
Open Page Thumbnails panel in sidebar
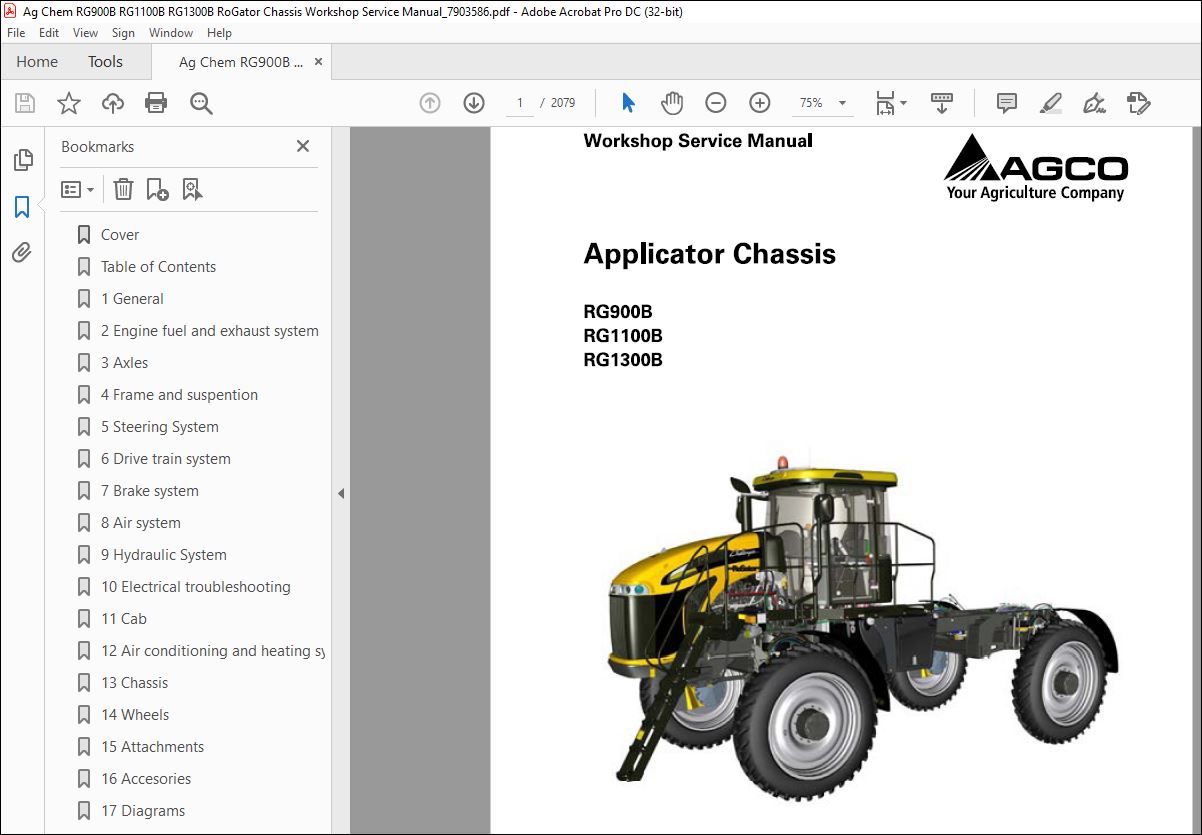22,160
